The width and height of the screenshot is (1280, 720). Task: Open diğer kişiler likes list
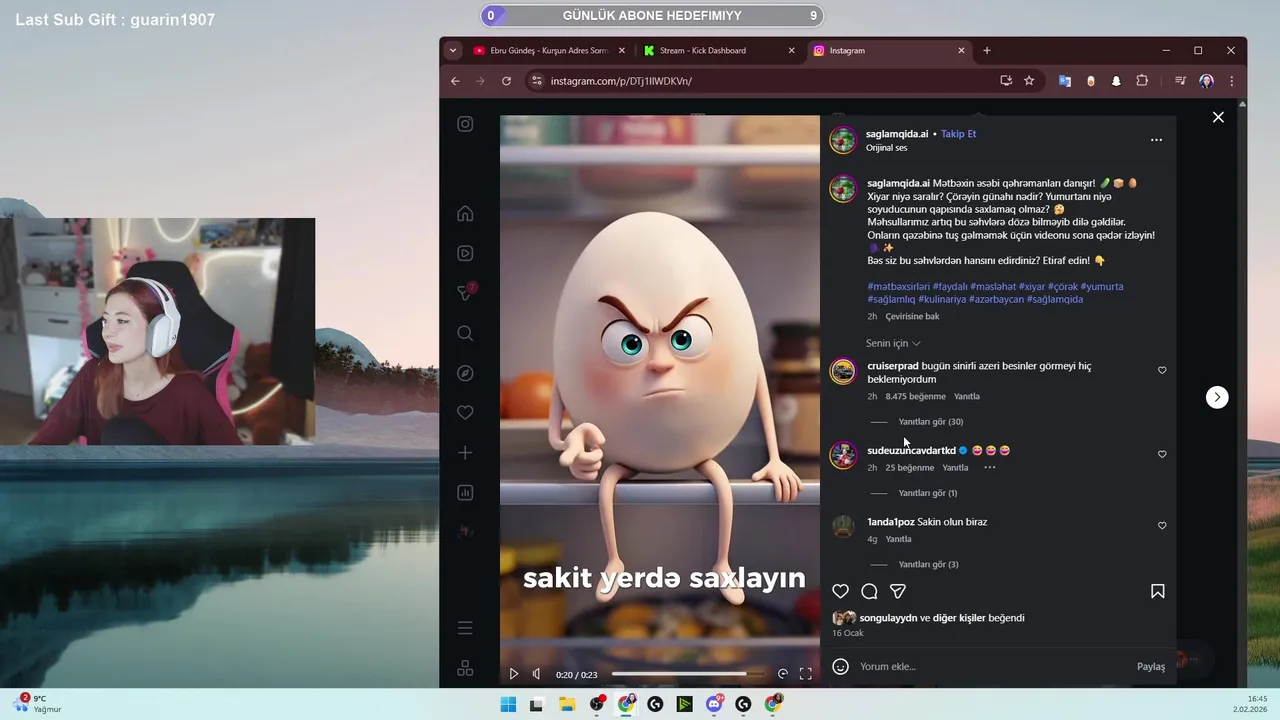tap(958, 618)
